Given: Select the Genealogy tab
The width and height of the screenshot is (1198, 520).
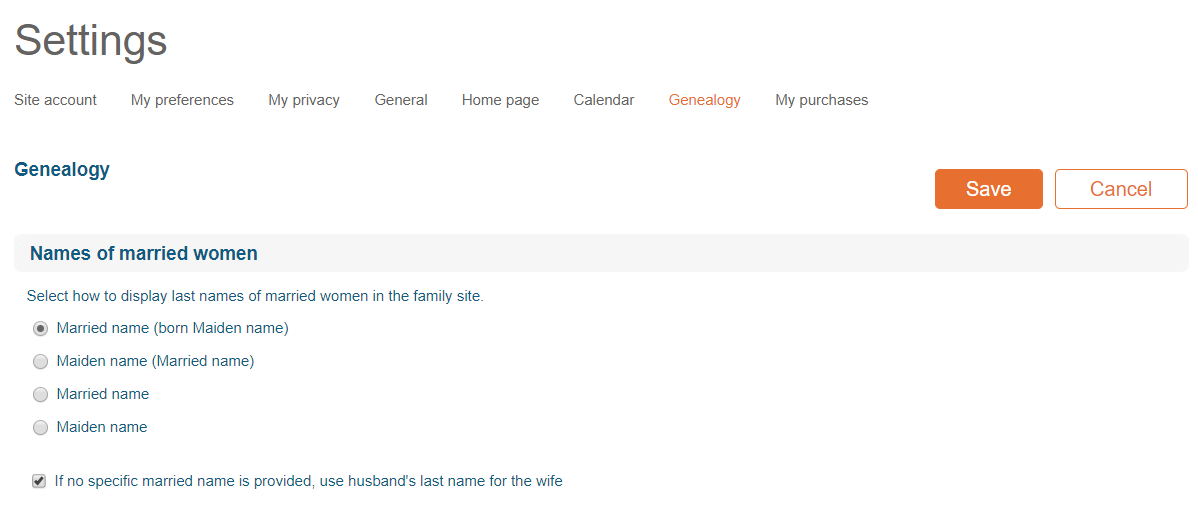Looking at the screenshot, I should (704, 100).
